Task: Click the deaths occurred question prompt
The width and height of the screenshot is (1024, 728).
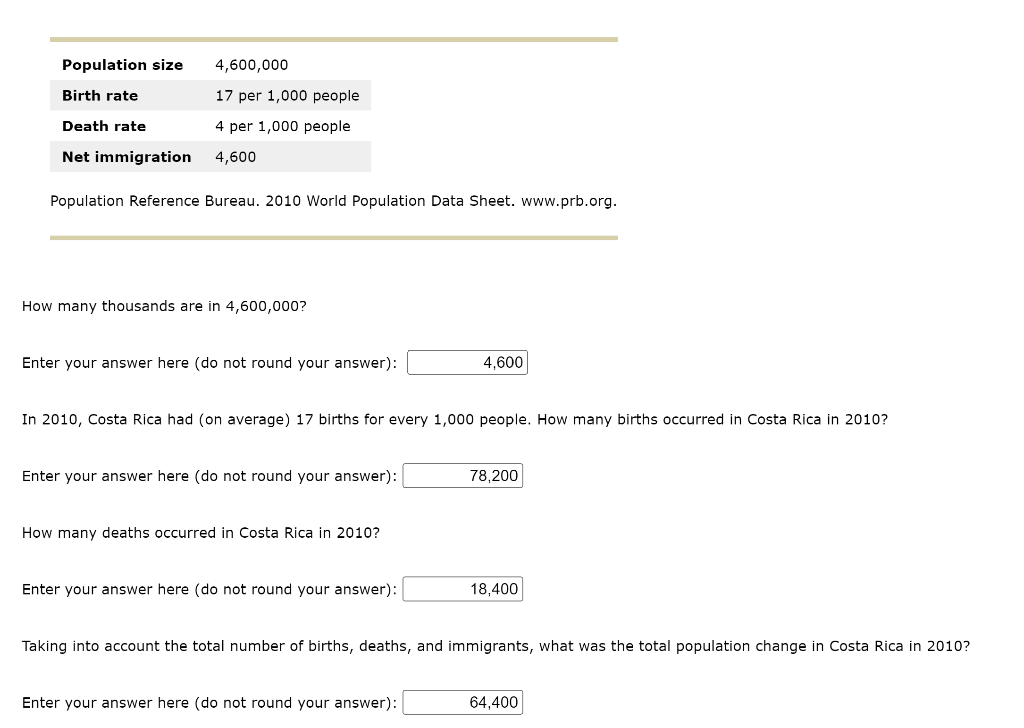Action: [x=200, y=532]
